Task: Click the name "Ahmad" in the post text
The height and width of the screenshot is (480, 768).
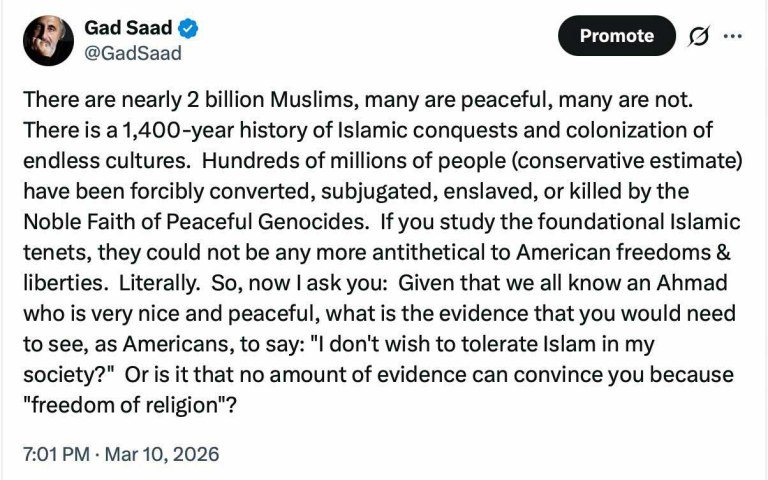Action: [692, 283]
